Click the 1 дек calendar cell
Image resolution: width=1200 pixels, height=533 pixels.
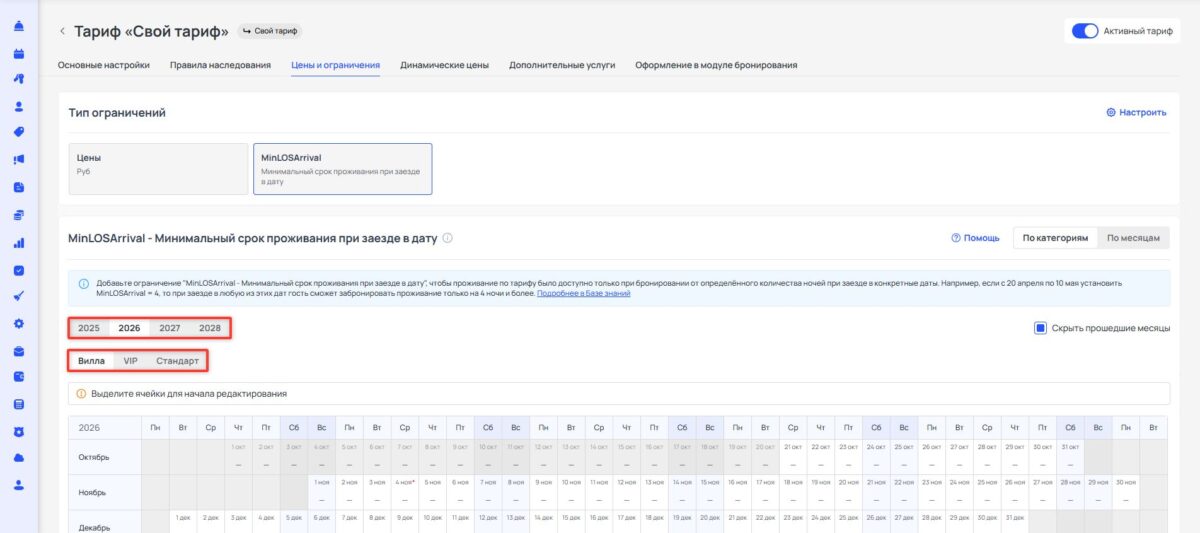pyautogui.click(x=183, y=521)
